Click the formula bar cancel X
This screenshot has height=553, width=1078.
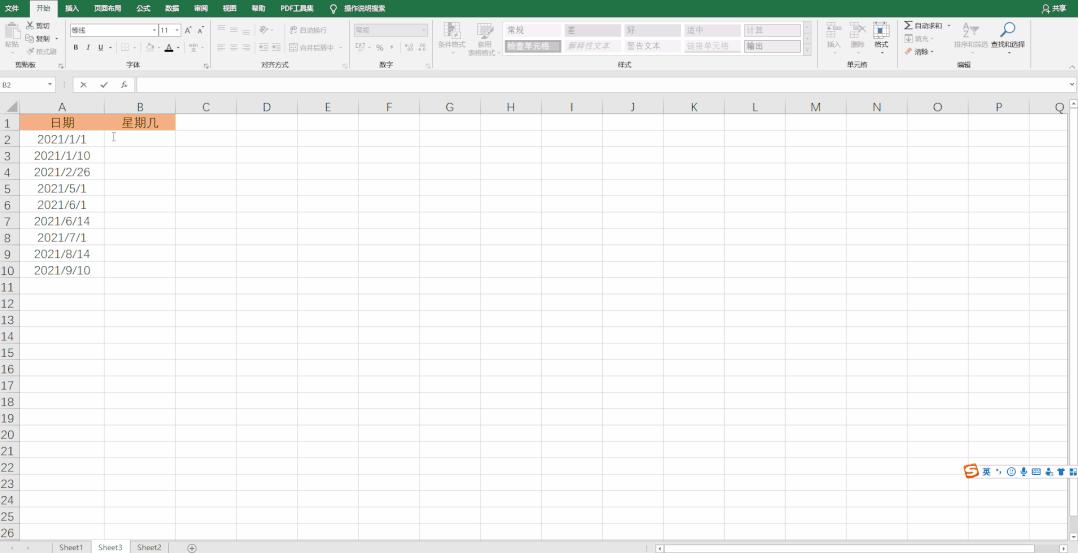click(83, 85)
